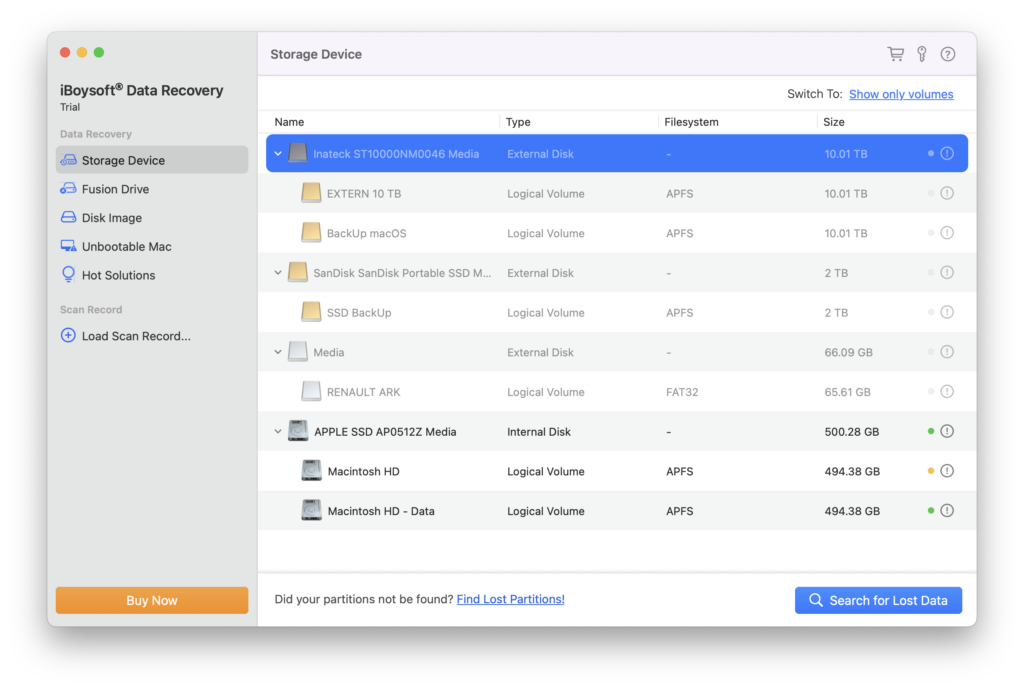
Task: Show info for the Media external disk
Action: coord(947,352)
